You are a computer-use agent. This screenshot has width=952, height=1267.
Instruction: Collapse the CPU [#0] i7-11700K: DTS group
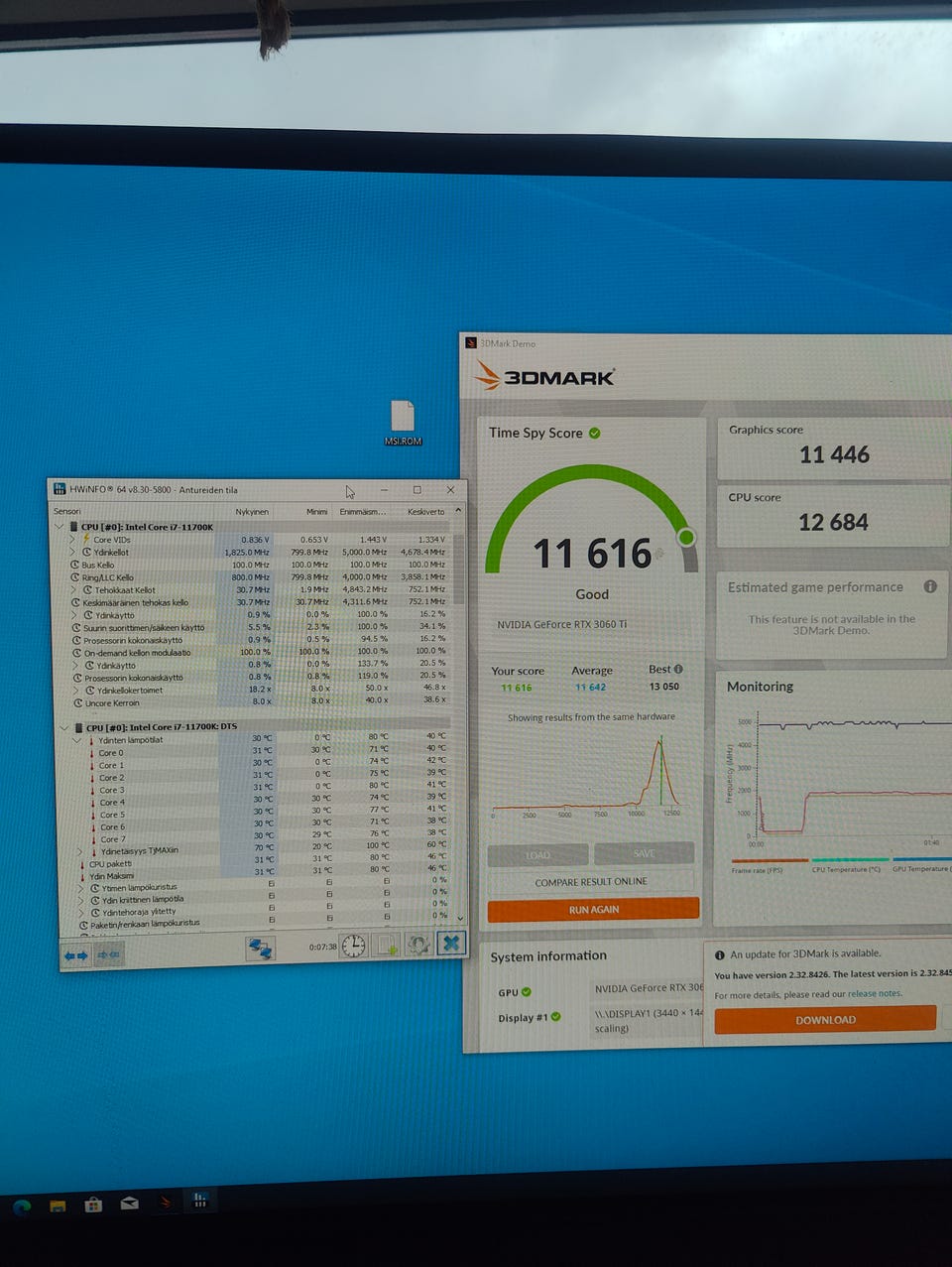pyautogui.click(x=63, y=727)
